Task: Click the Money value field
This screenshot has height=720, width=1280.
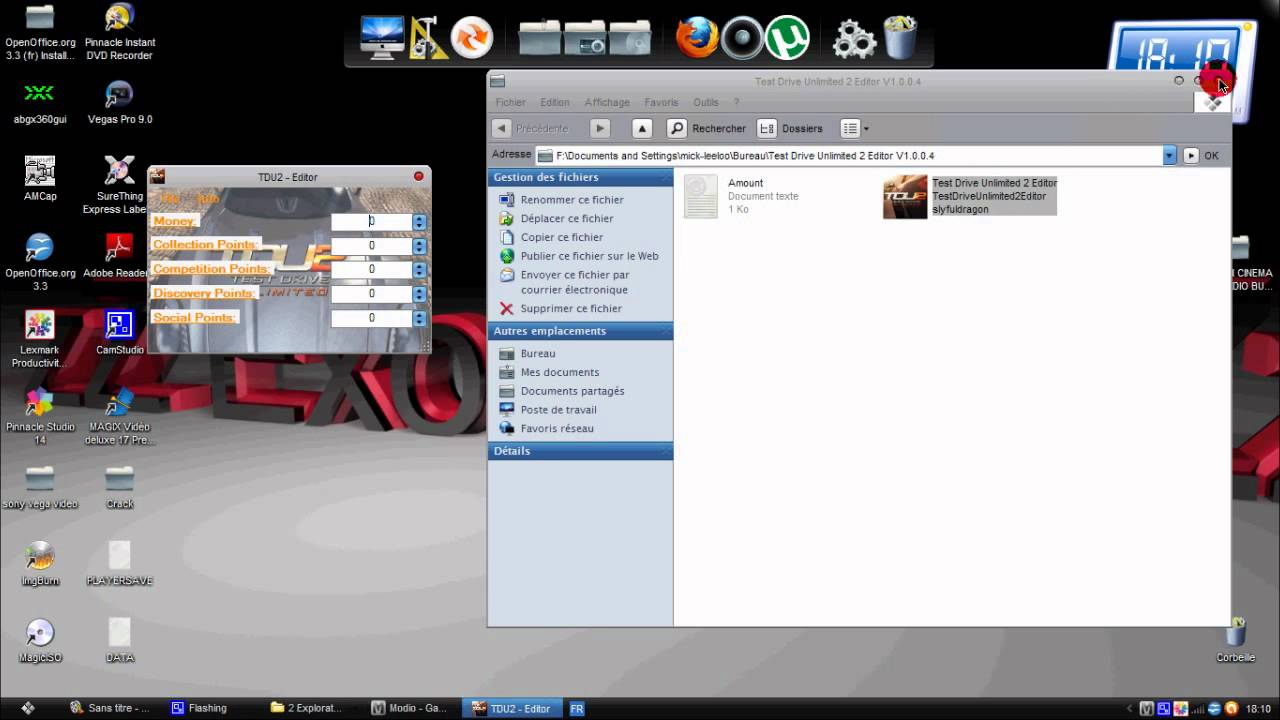Action: point(371,222)
